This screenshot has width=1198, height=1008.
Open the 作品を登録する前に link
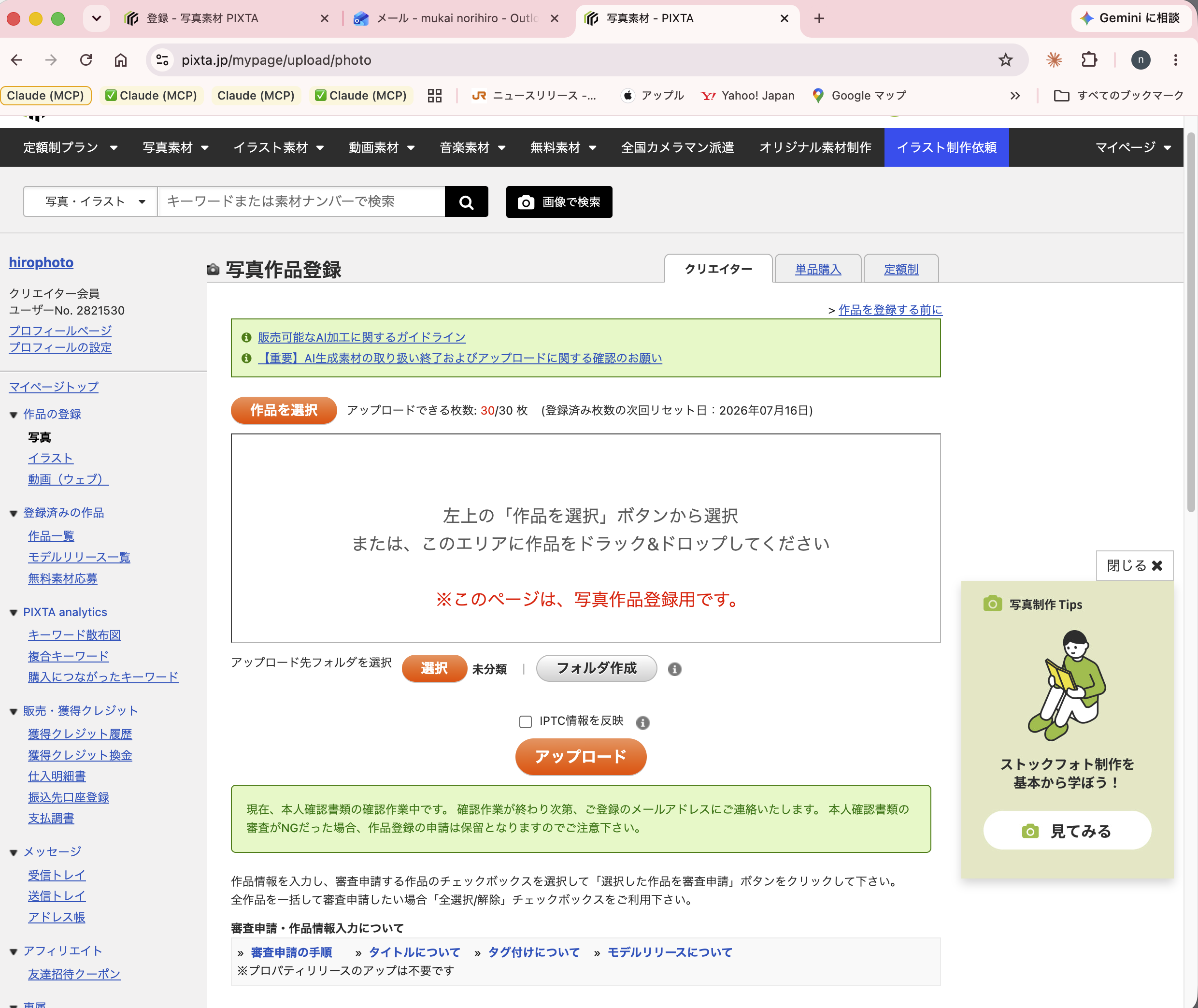click(890, 310)
